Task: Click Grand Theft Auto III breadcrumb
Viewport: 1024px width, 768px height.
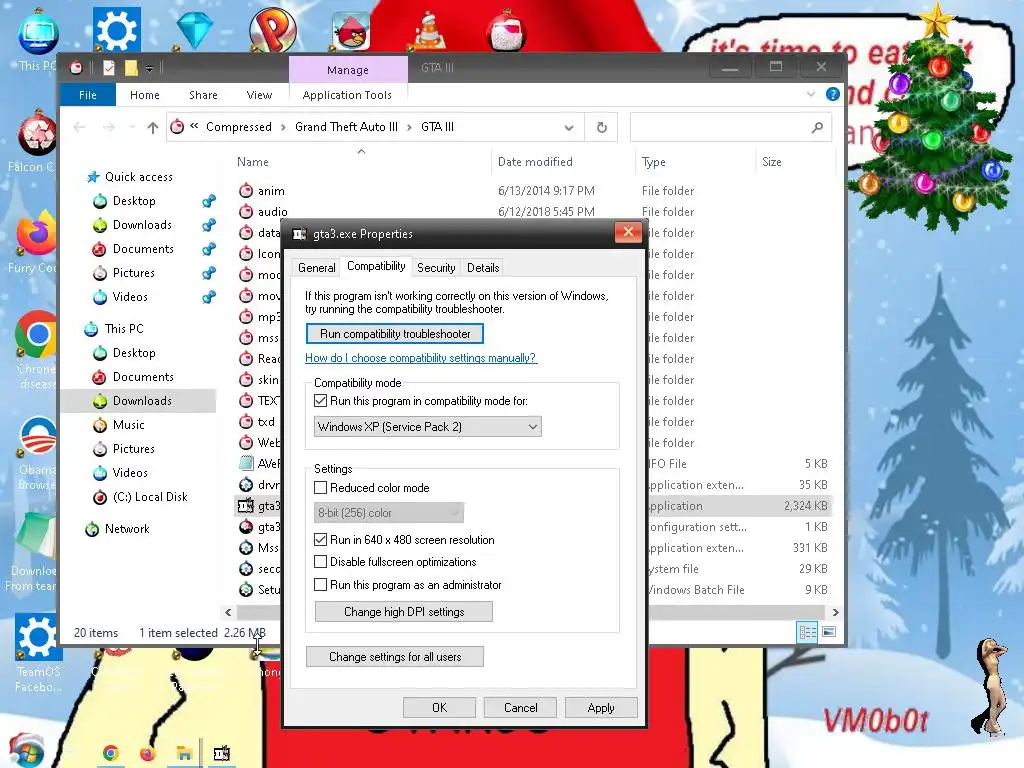Action: 346,127
